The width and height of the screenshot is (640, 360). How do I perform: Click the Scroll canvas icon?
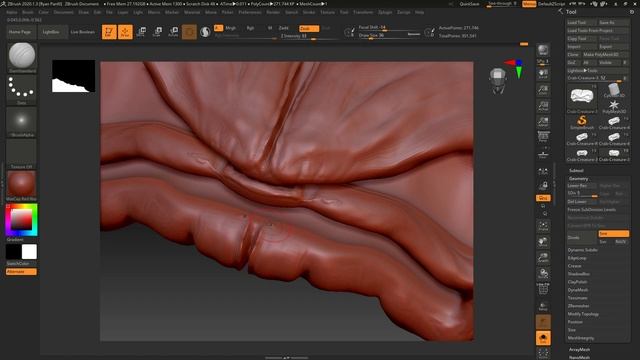coord(543,74)
